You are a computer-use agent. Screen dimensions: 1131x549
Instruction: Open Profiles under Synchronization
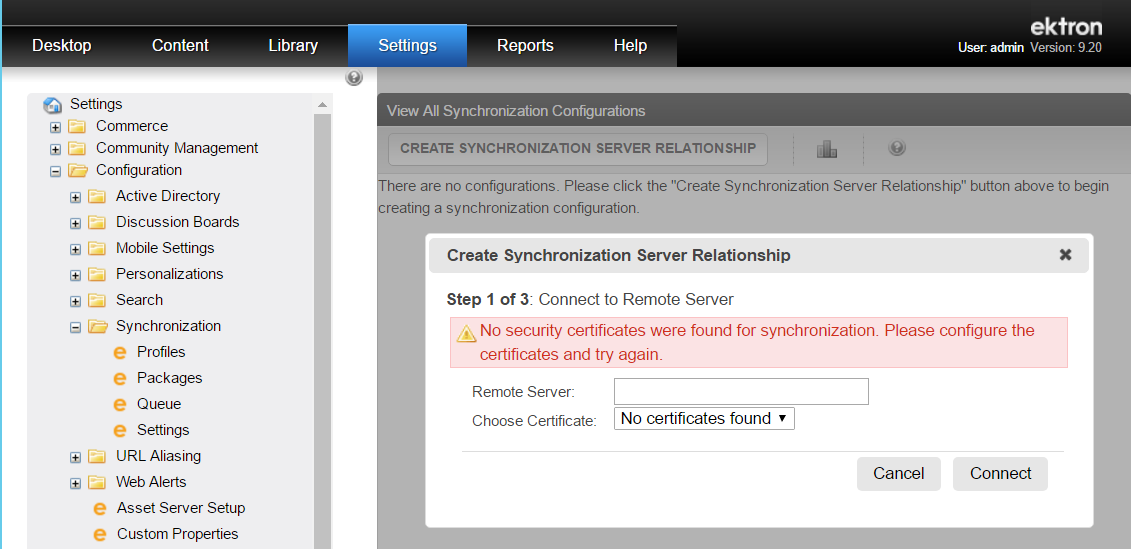point(161,352)
